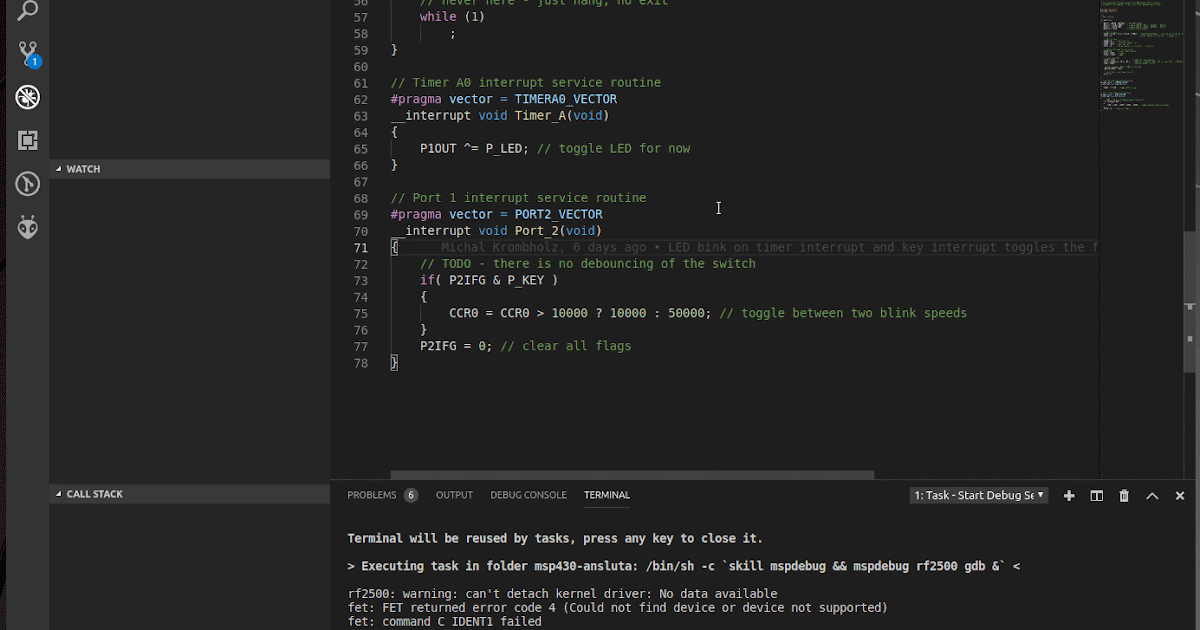
Task: Switch to the DEBUG CONSOLE tab
Action: [x=528, y=495]
